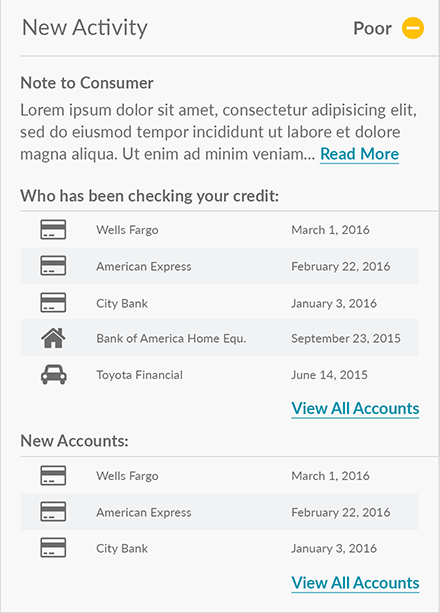Click card icon in New Accounts American Express
Viewport: 440px width, 613px height.
click(53, 511)
